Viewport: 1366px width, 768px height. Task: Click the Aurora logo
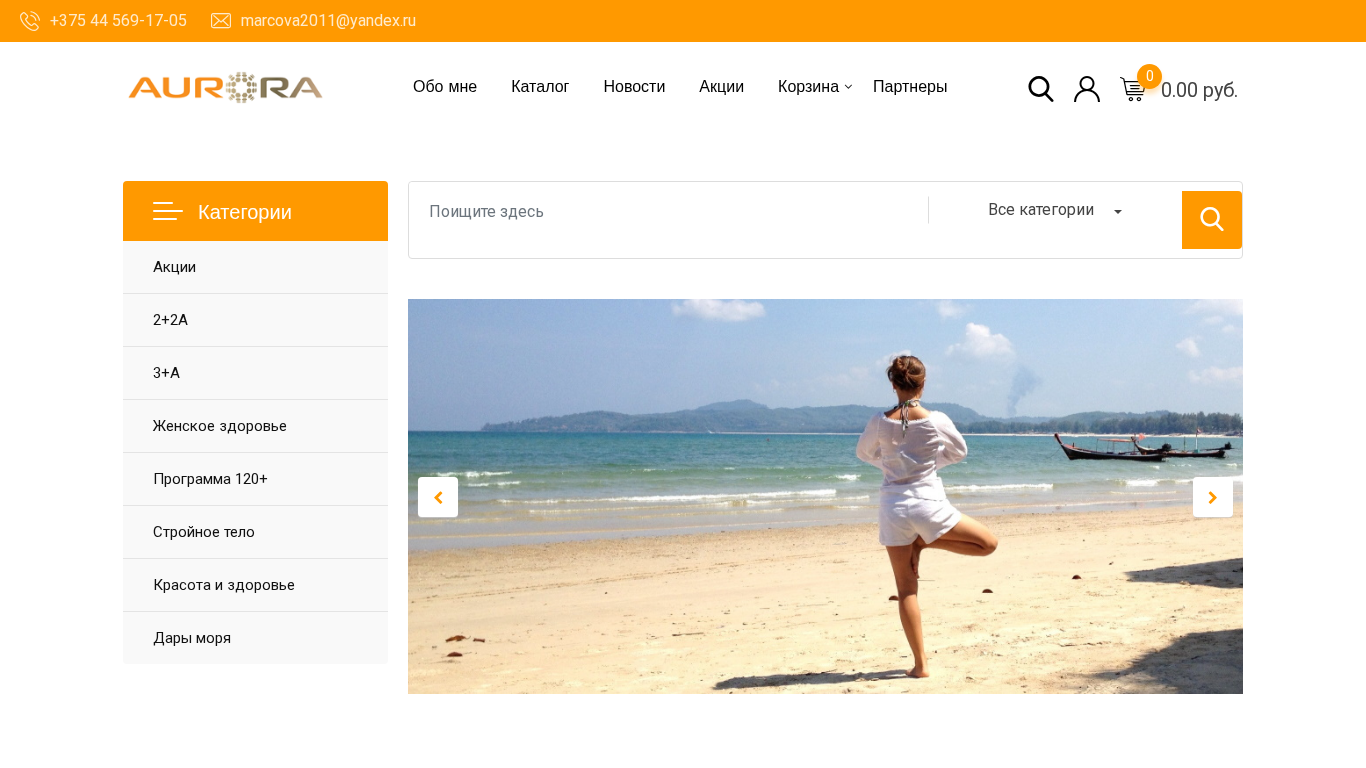225,88
